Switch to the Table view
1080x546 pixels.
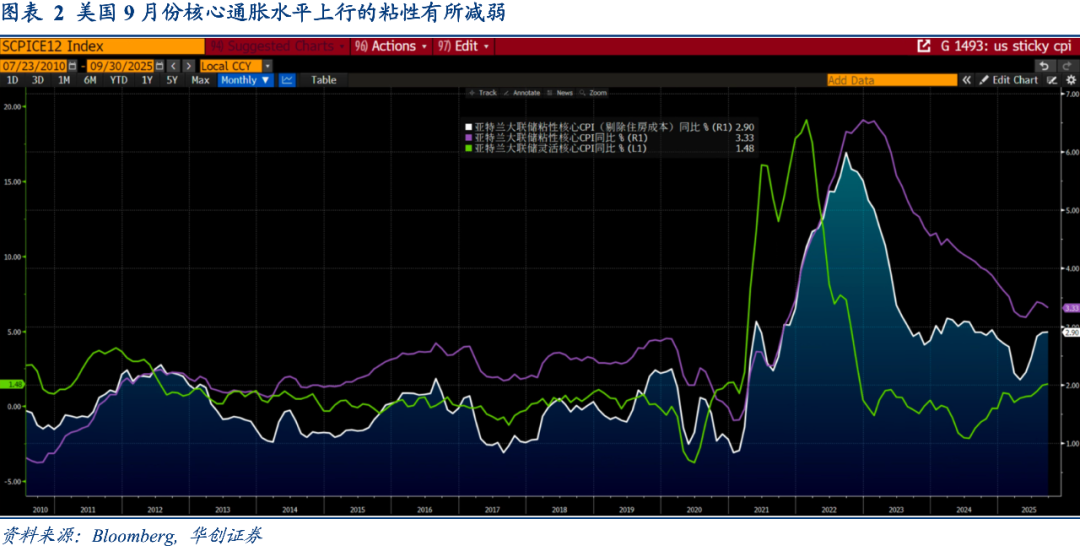coord(324,80)
